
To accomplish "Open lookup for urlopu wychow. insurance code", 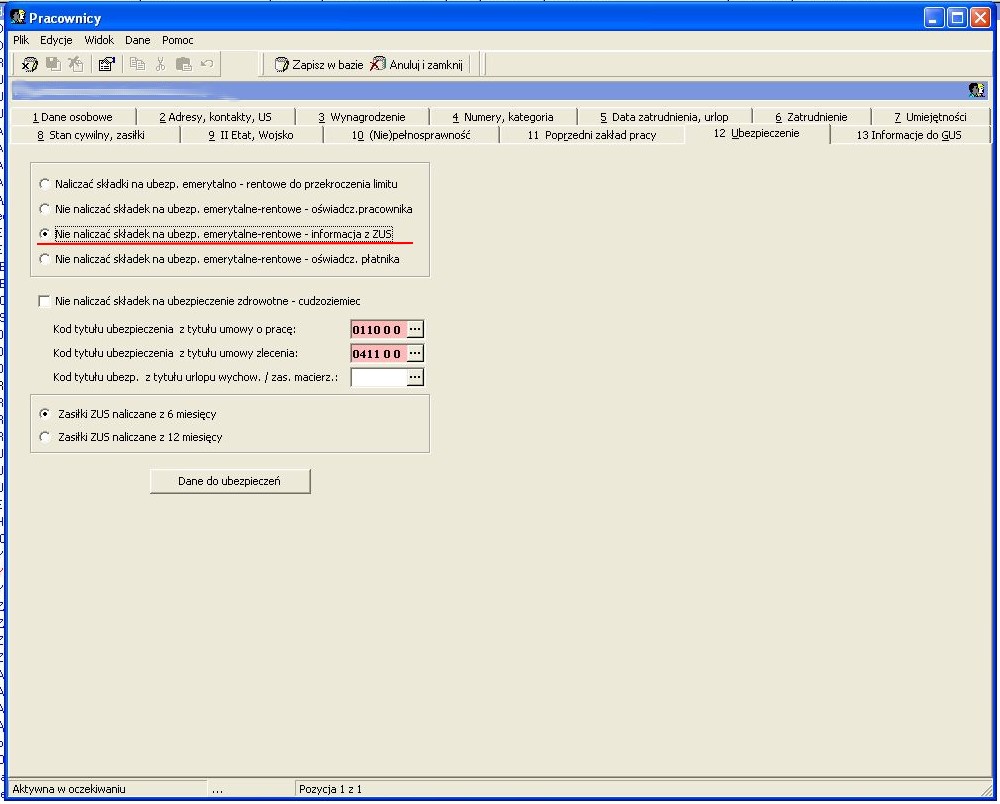I will coord(415,377).
